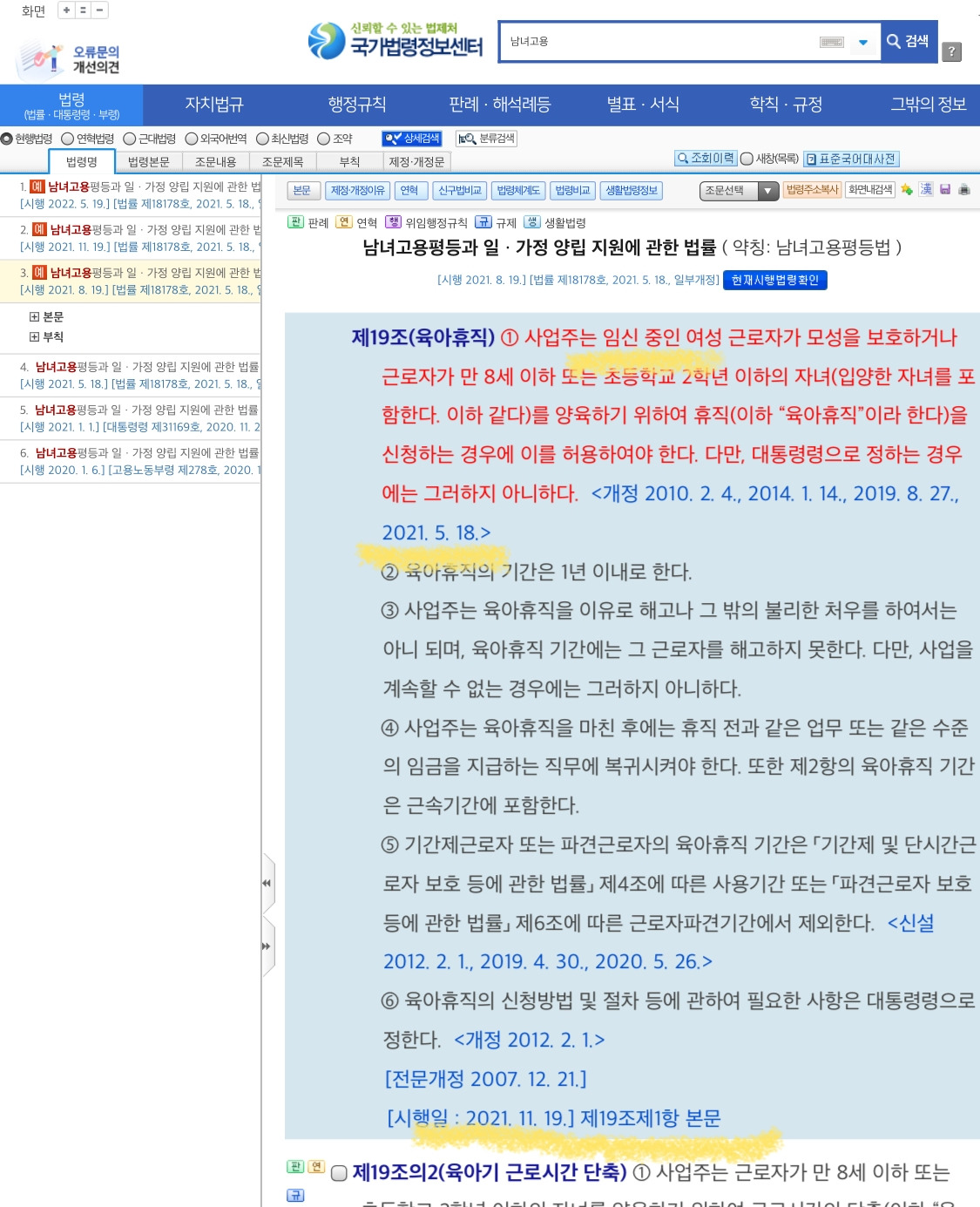
Task: Click 위임행정규칙 legend icon
Action: (393, 222)
